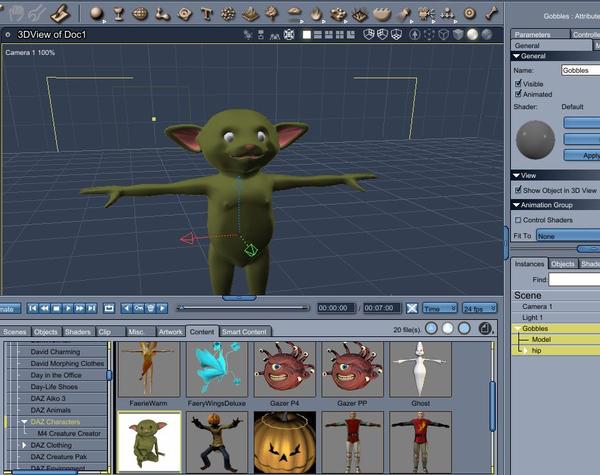This screenshot has height=475, width=600.
Task: Switch to single-view layout icon
Action: point(307,35)
